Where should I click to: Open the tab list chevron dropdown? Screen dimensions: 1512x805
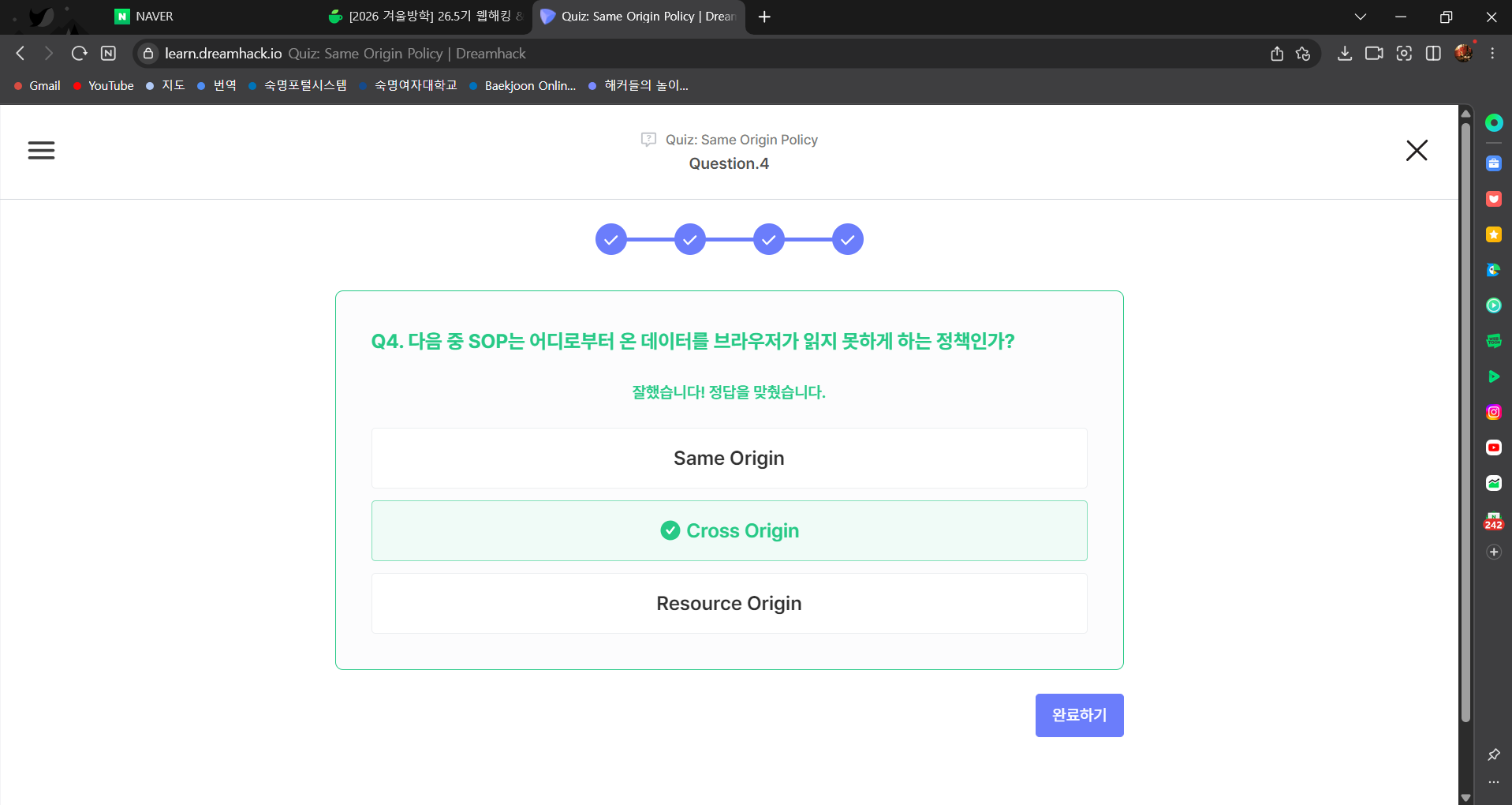pyautogui.click(x=1361, y=16)
